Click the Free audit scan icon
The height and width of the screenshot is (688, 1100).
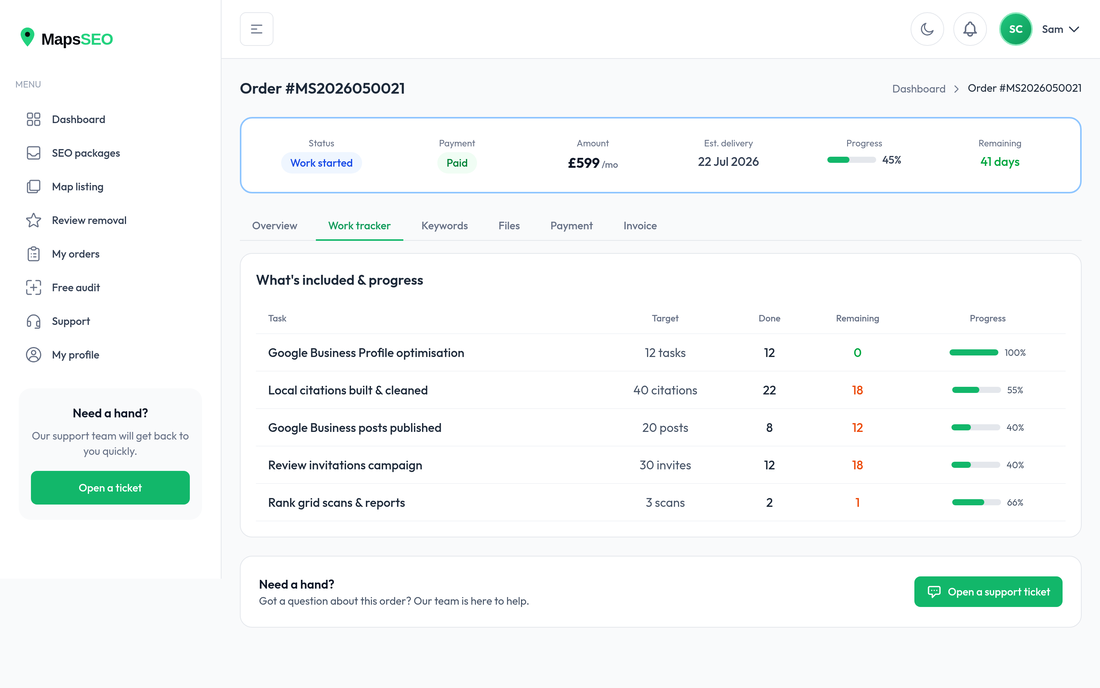[x=33, y=288]
